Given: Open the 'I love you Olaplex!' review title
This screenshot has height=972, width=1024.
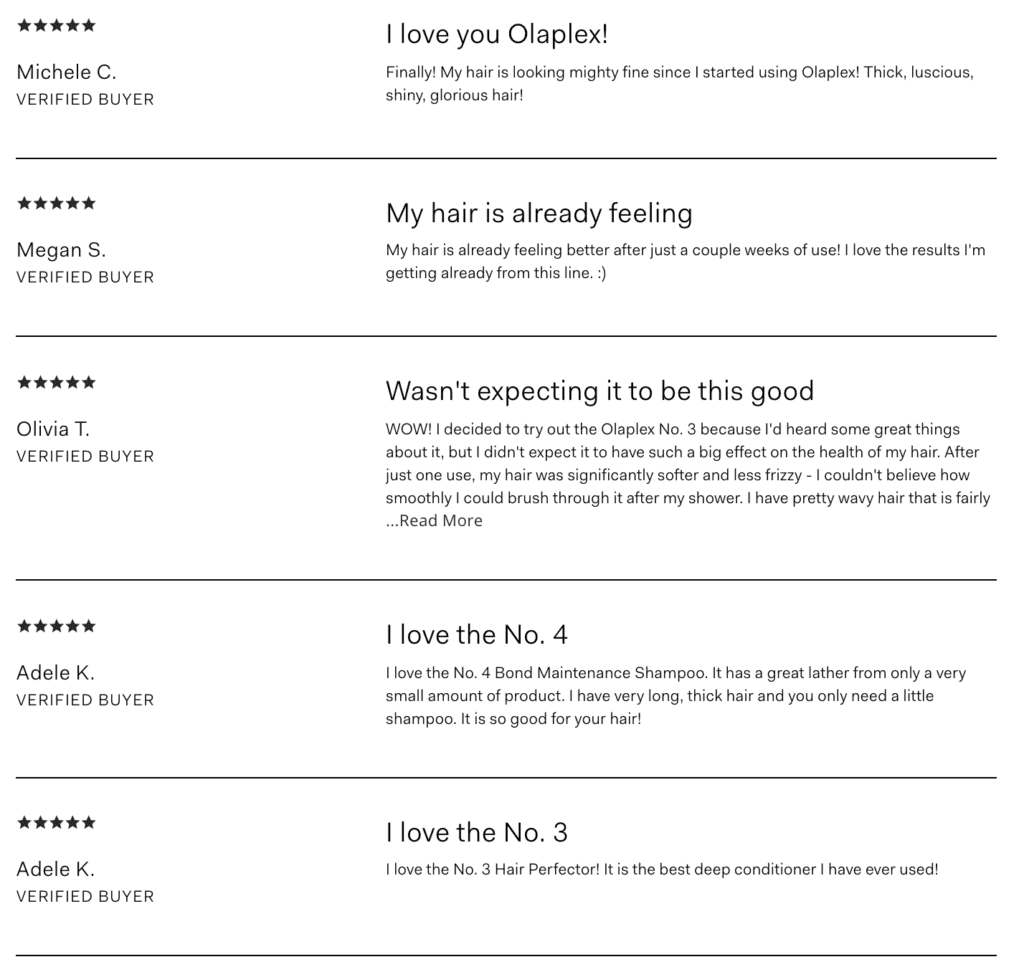Looking at the screenshot, I should pos(497,34).
